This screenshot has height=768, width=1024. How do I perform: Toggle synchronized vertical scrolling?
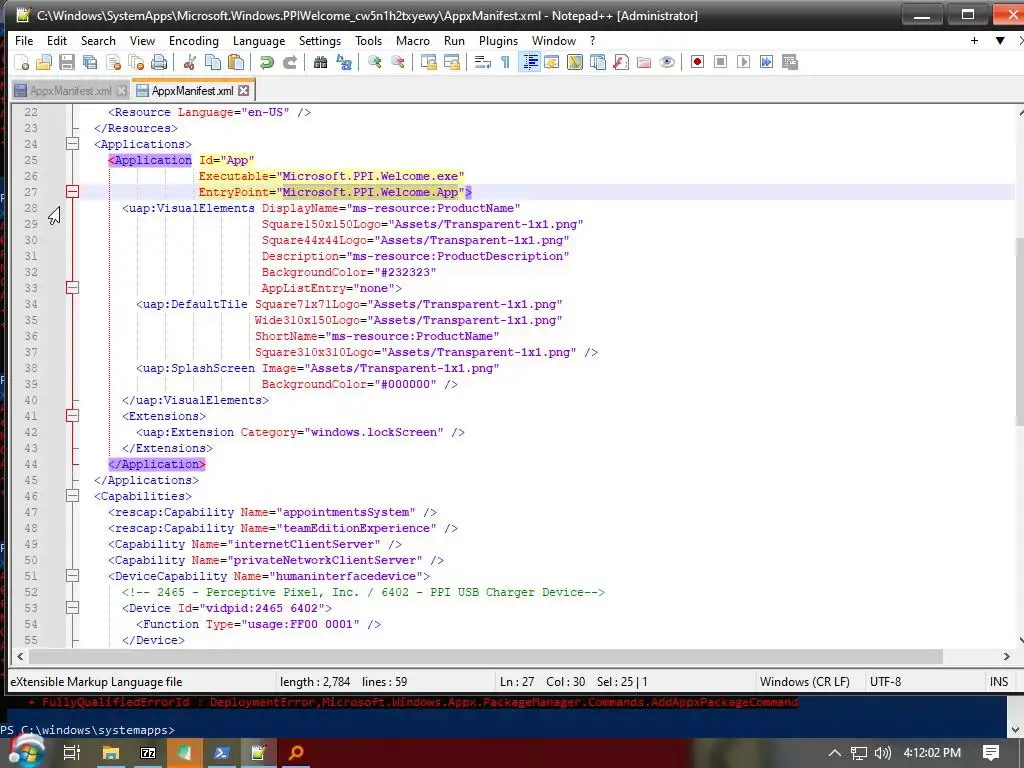tap(428, 62)
